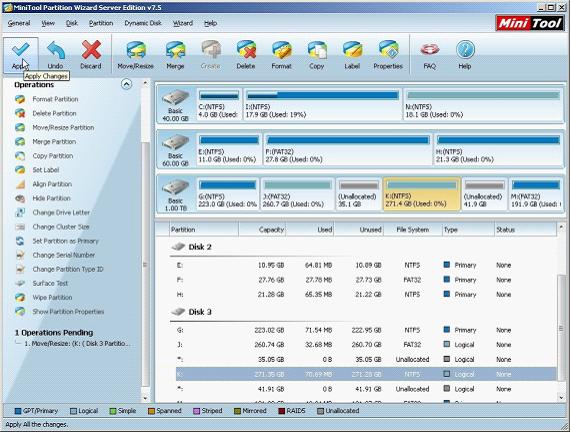Screen dimensions: 570x432
Task: Open the View menu
Action: 48,23
